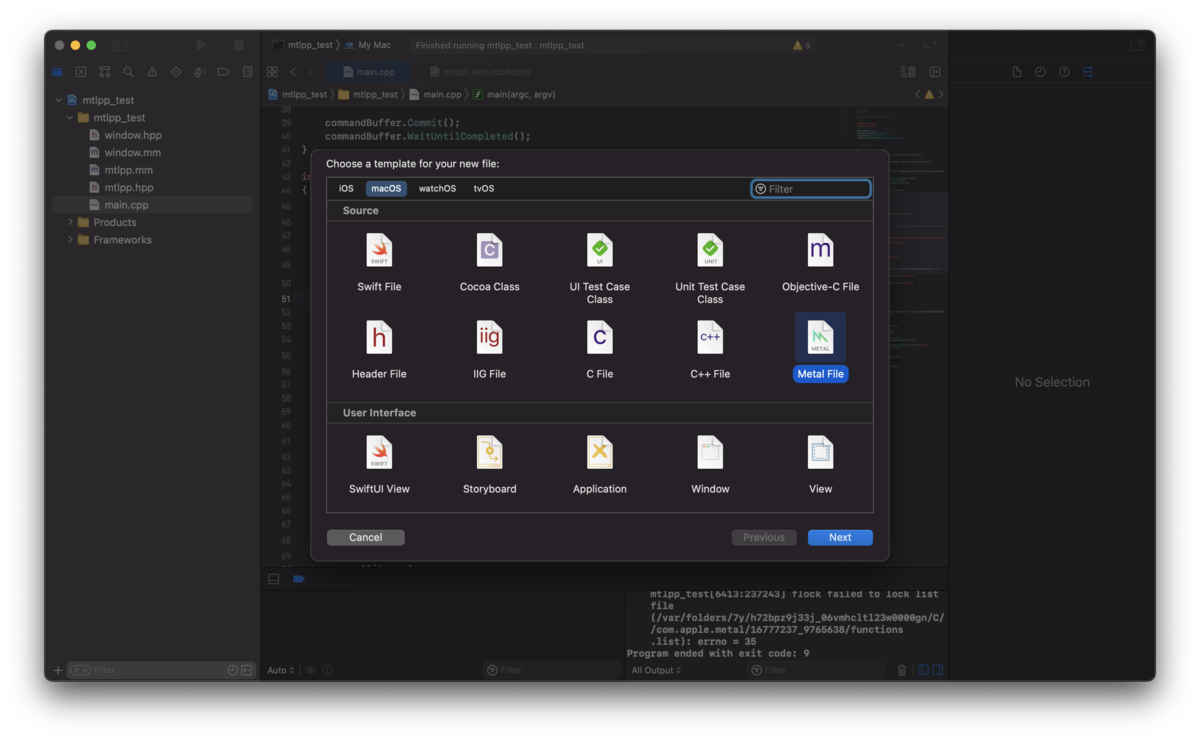Image resolution: width=1200 pixels, height=740 pixels.
Task: Toggle source-controlled files filter in navigator
Action: click(x=246, y=670)
